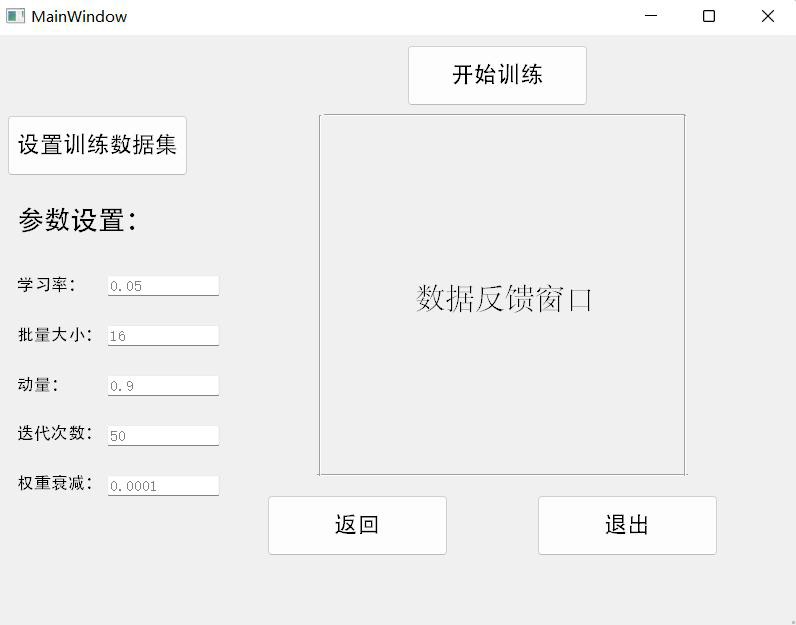Click the 批量大小: label

tap(55, 335)
